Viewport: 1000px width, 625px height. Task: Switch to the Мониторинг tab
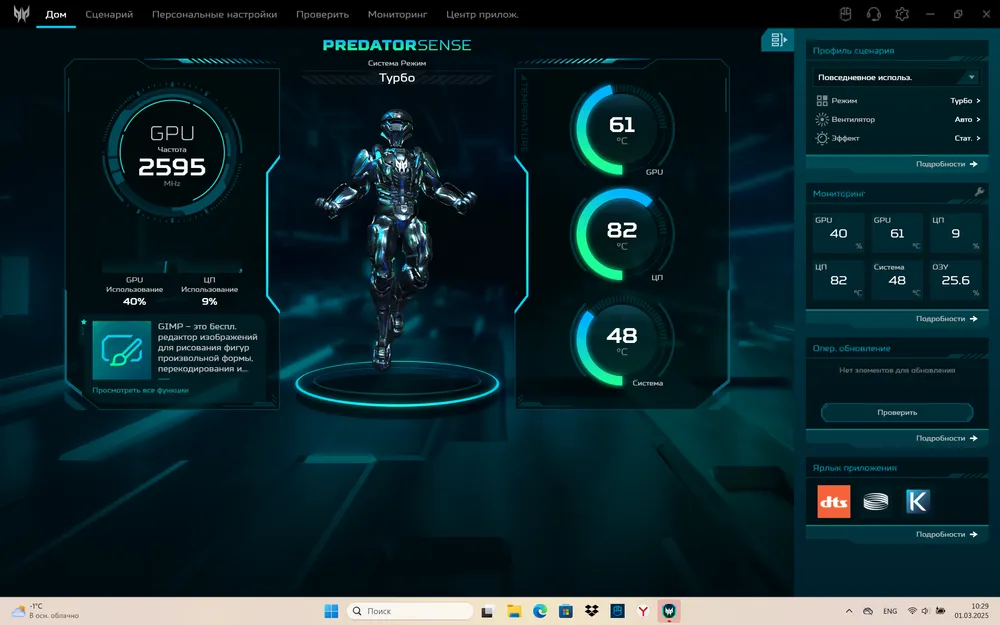pyautogui.click(x=397, y=15)
